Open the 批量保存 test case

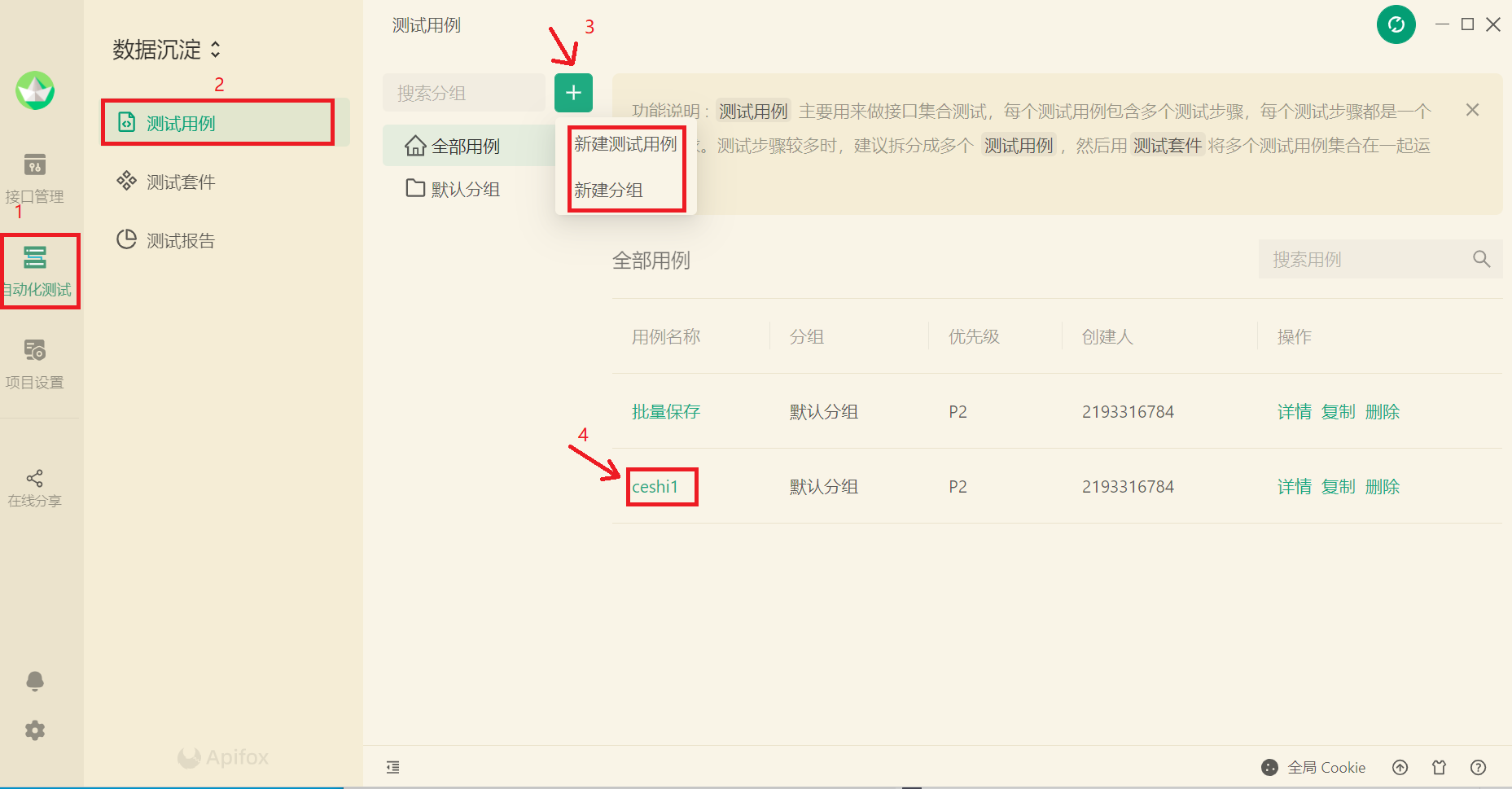pyautogui.click(x=666, y=411)
